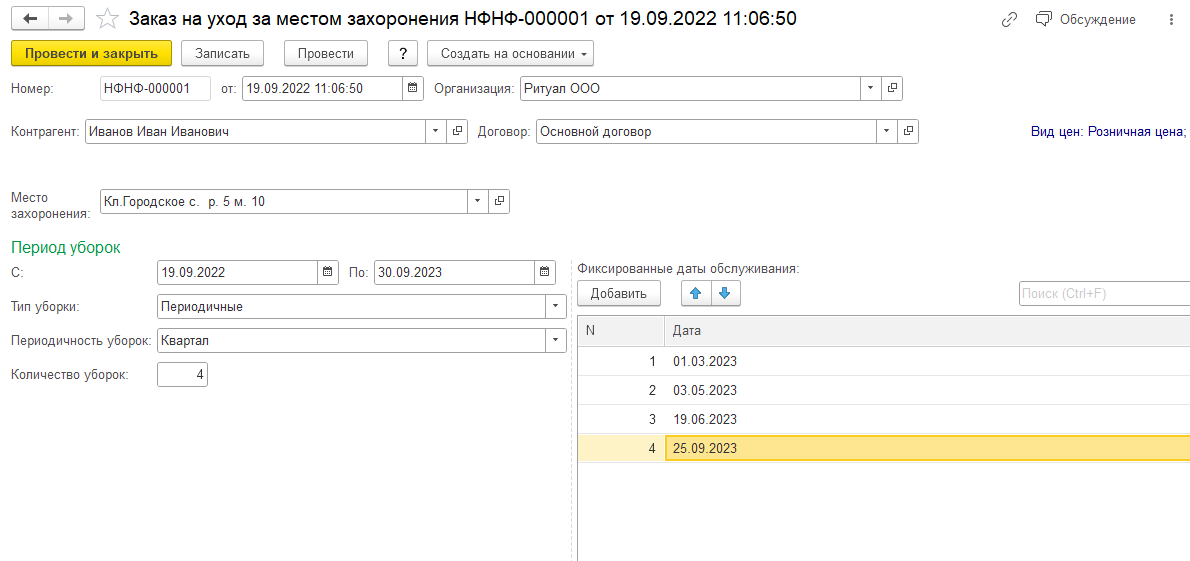Screen dimensions: 1190x561
Task: Click Провести и закрыть button
Action: click(x=91, y=53)
